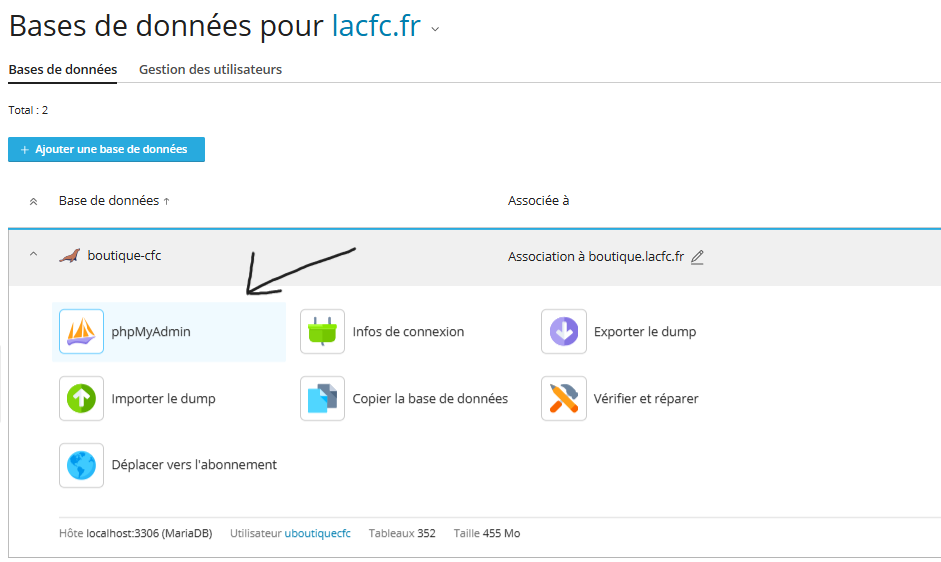This screenshot has width=941, height=562.
Task: Click Ajouter une base de données button
Action: click(x=106, y=150)
